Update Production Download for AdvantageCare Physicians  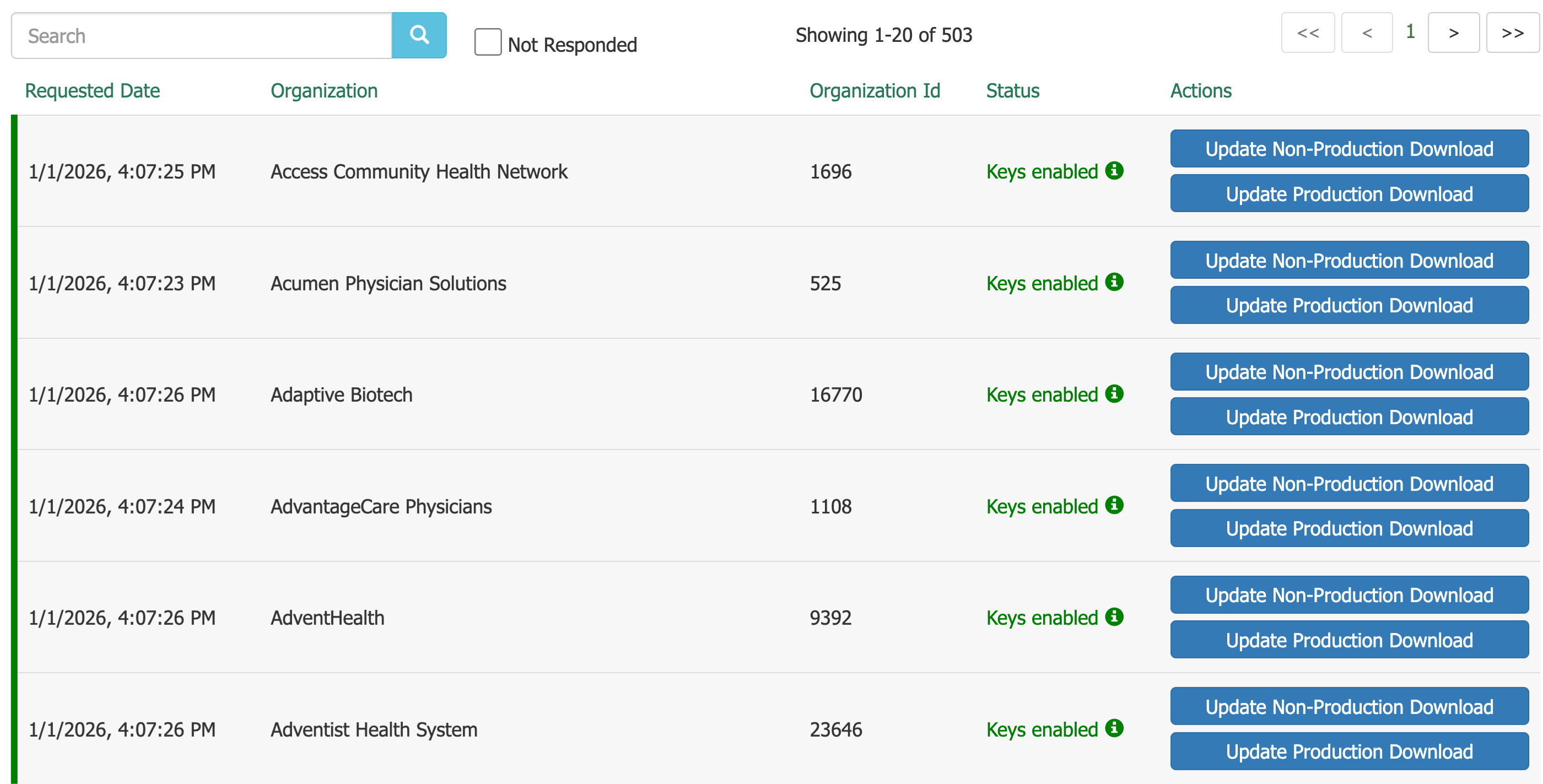tap(1349, 528)
